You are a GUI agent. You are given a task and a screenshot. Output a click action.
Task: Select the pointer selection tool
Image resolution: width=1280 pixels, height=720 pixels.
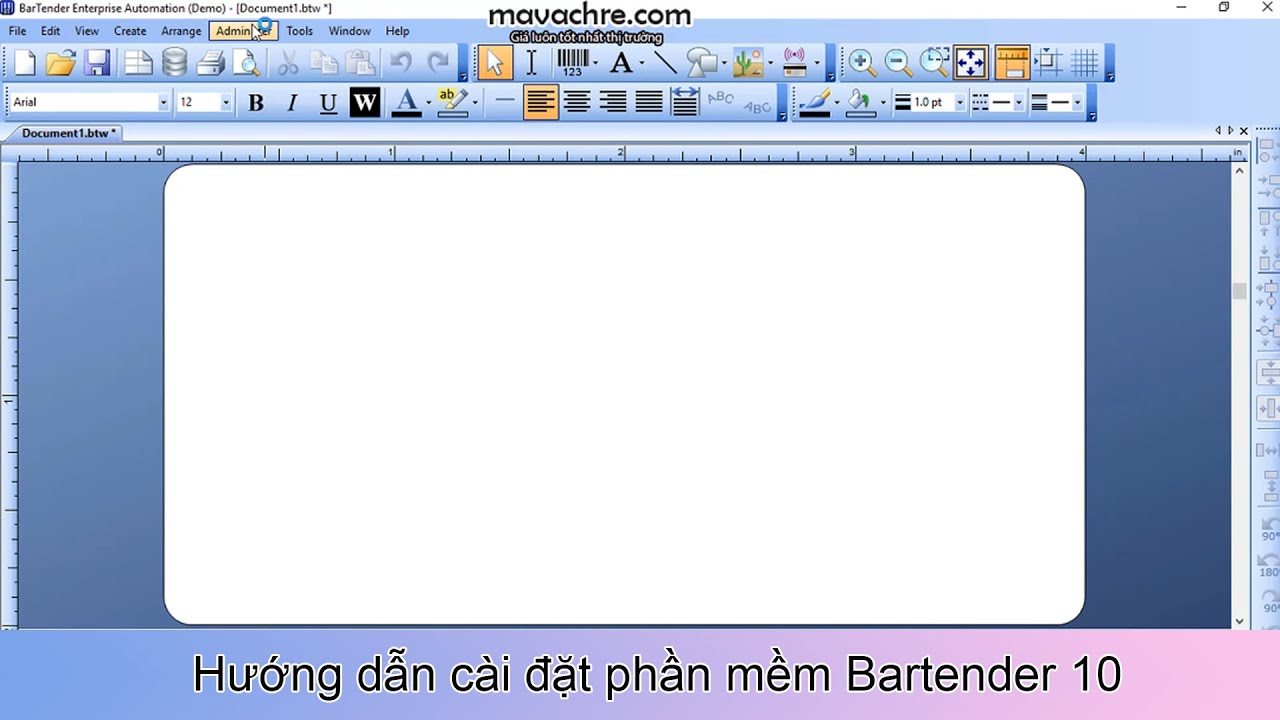pos(495,63)
